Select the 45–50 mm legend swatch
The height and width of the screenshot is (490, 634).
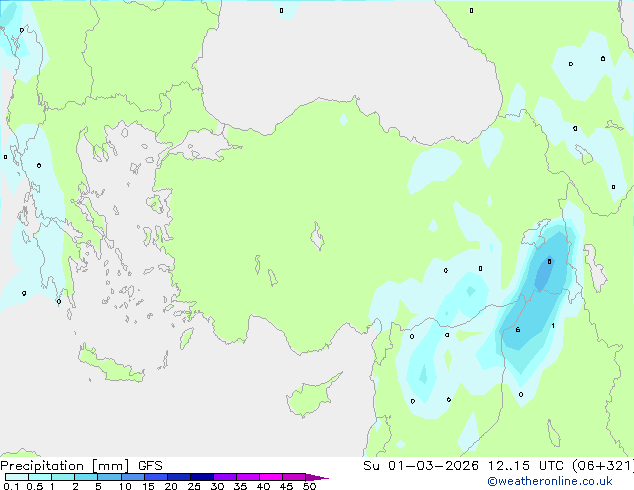pos(294,477)
